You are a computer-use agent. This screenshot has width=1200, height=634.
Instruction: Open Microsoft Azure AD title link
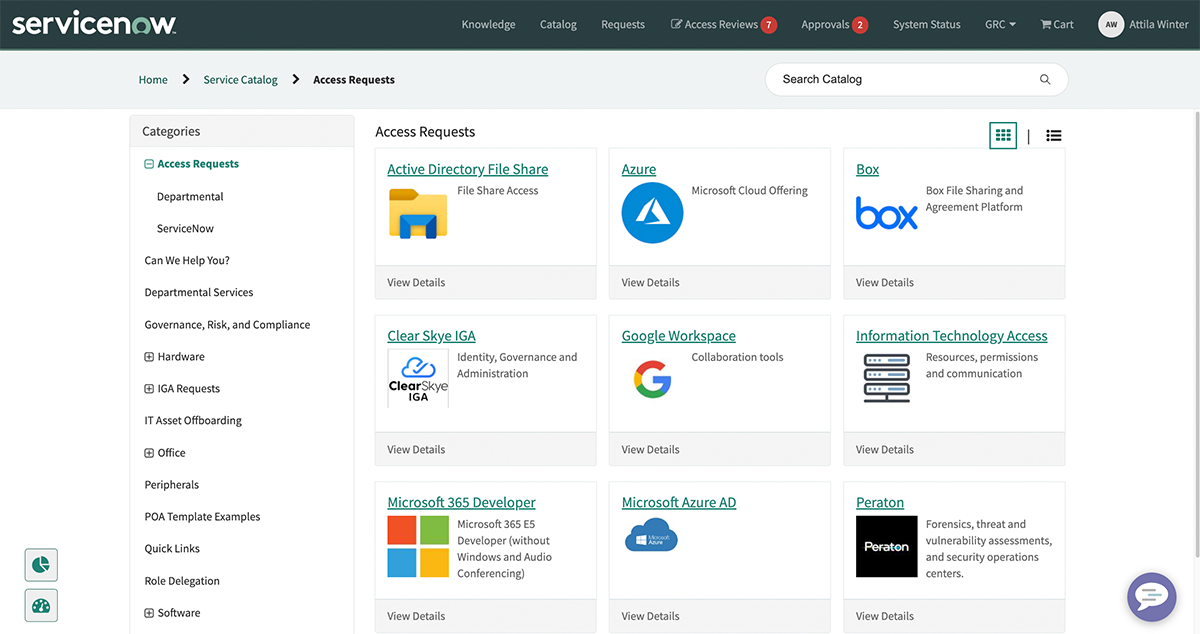tap(678, 503)
